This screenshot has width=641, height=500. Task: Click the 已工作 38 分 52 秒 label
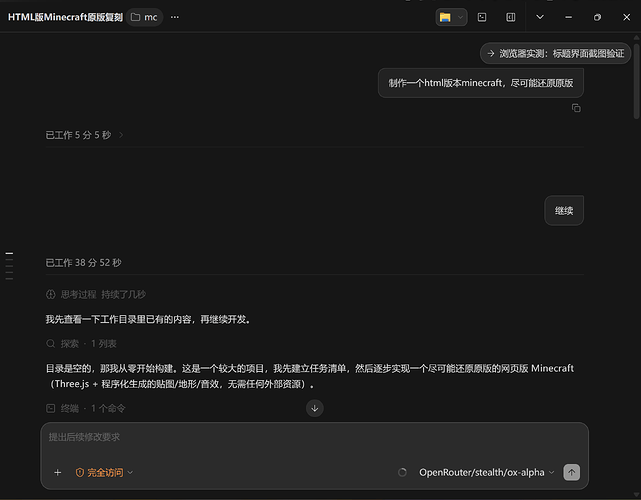tap(83, 262)
